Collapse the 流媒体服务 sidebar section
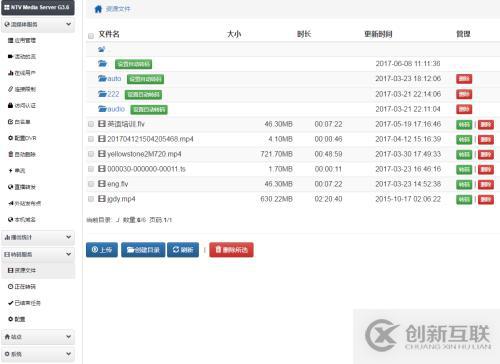500x364 pixels. [x=38, y=24]
